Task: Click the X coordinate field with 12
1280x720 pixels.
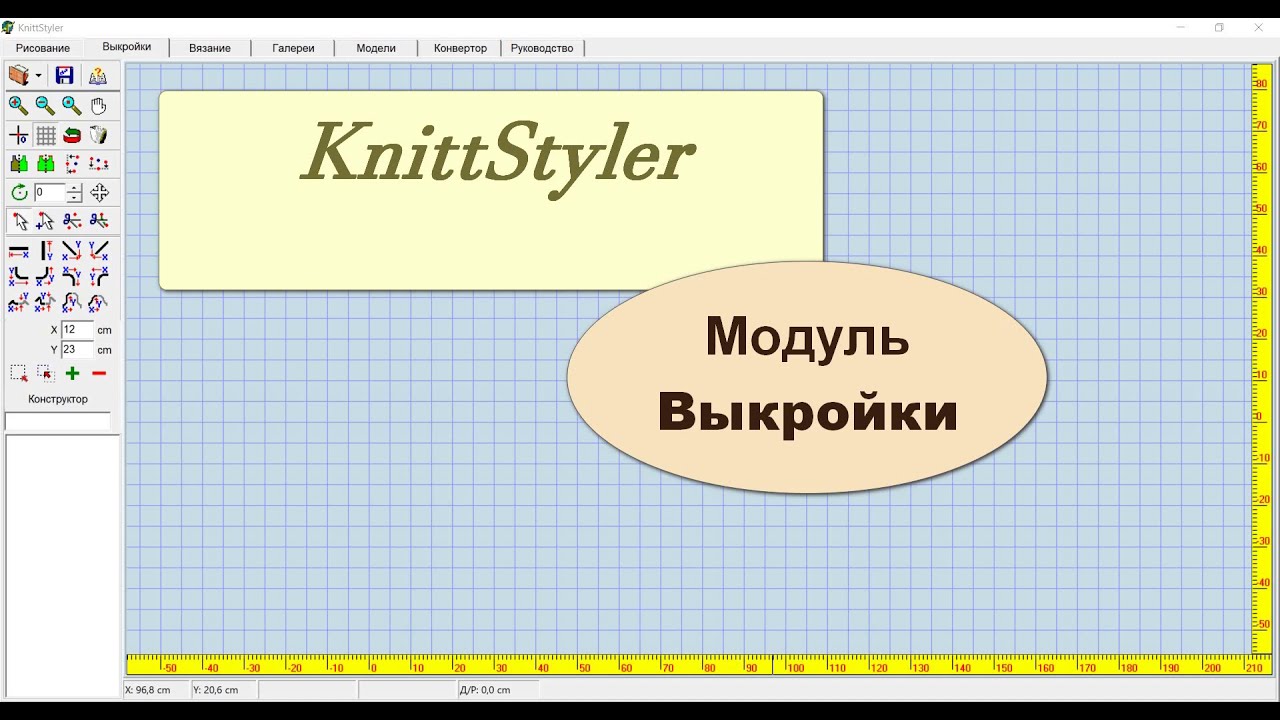Action: [77, 329]
